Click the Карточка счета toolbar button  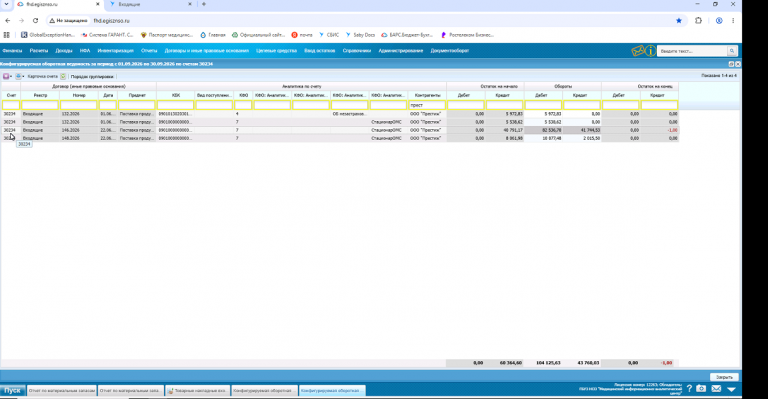pos(43,76)
